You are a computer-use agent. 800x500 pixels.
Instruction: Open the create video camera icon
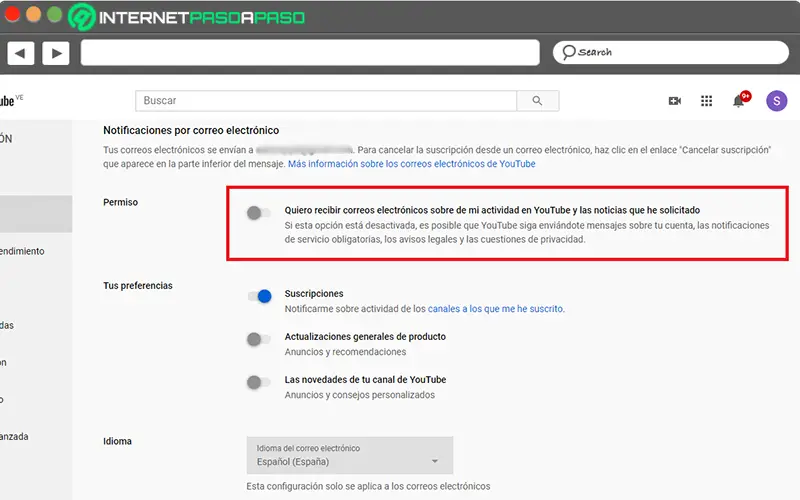[674, 101]
